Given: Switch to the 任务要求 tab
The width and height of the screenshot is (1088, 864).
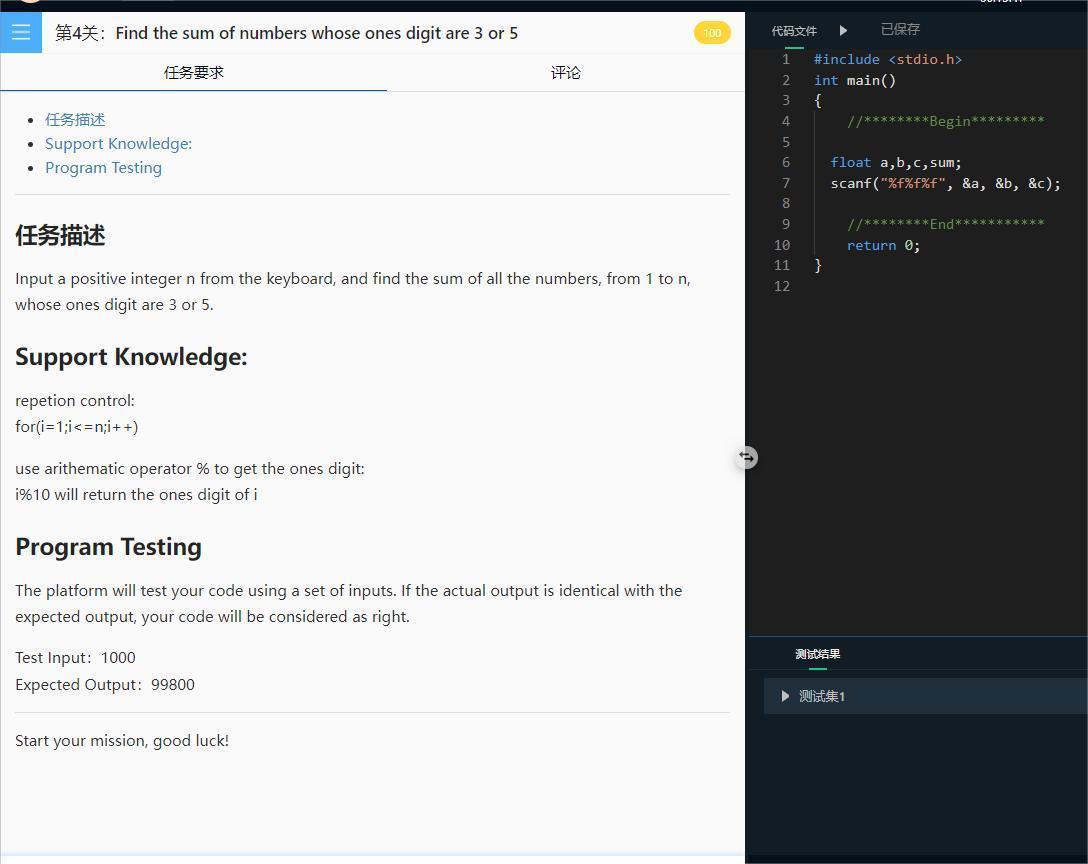Looking at the screenshot, I should tap(194, 72).
